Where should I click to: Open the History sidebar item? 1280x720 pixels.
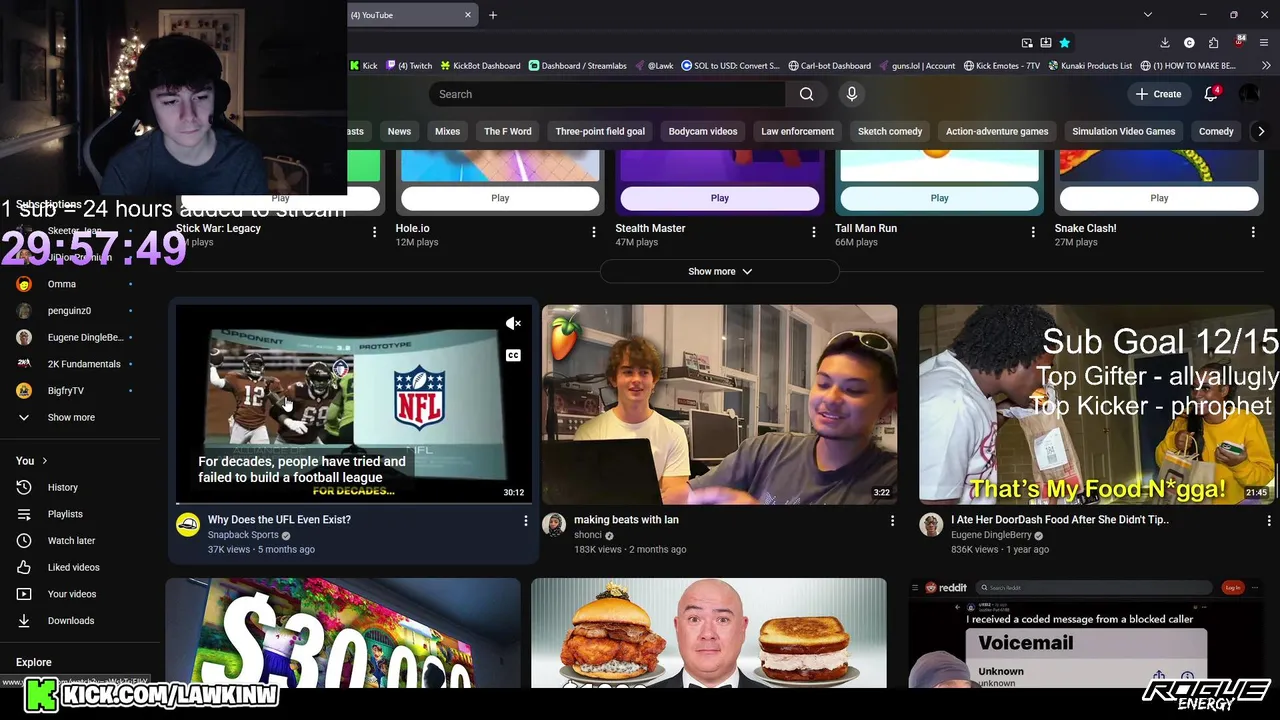(62, 487)
